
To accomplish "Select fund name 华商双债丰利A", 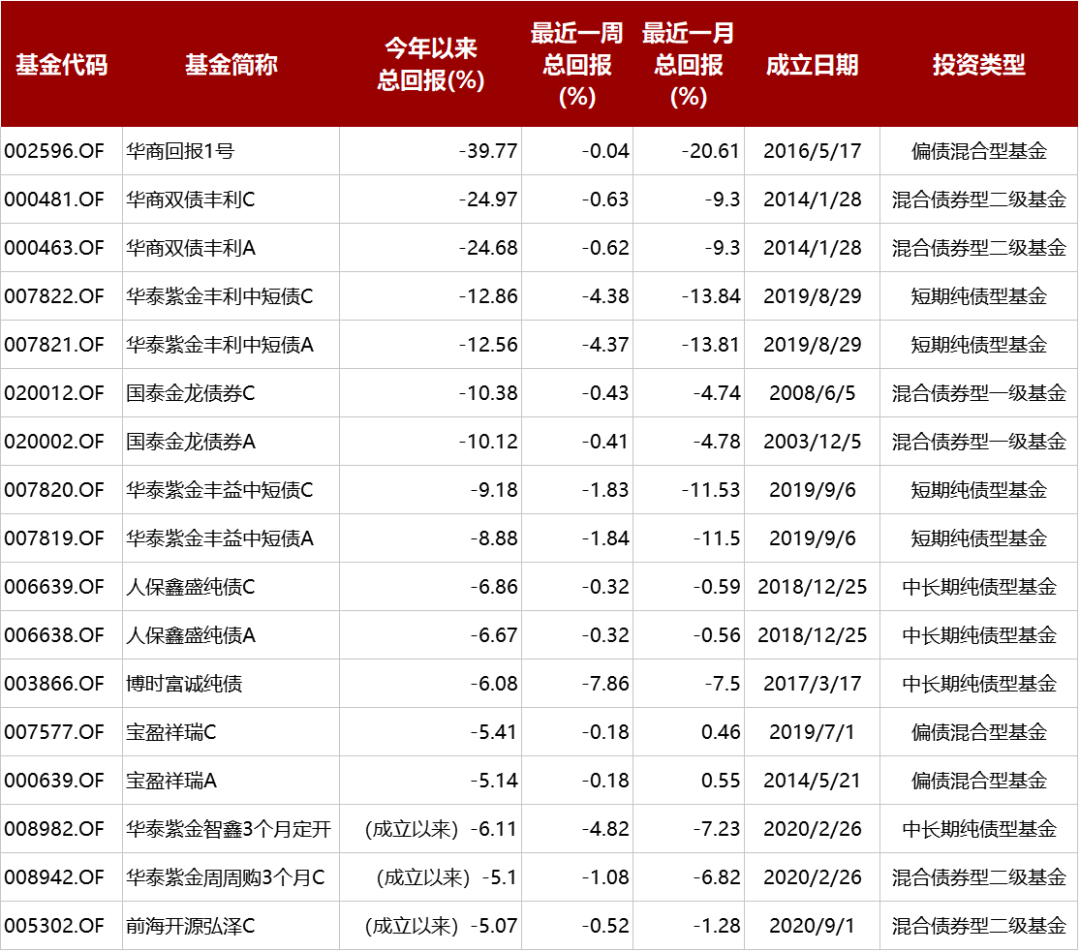I will point(191,247).
